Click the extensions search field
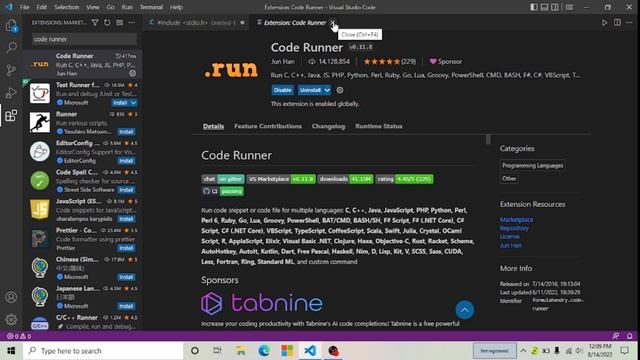Image resolution: width=640 pixels, height=360 pixels. pos(84,39)
